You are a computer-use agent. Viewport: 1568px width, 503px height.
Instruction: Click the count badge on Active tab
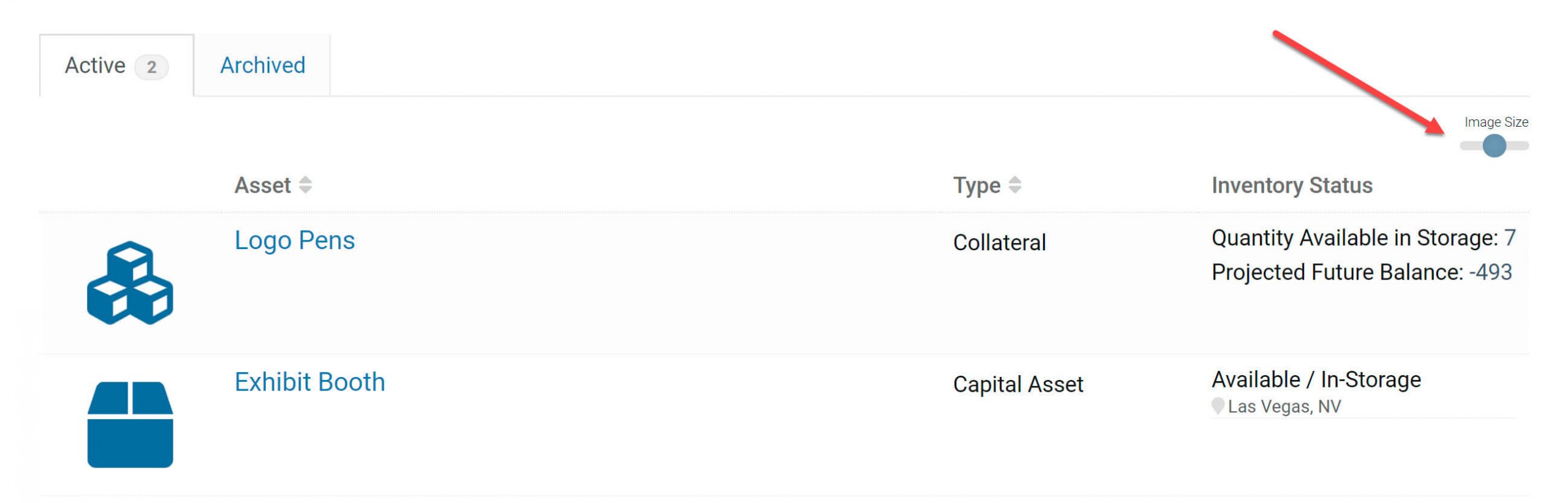[x=151, y=67]
